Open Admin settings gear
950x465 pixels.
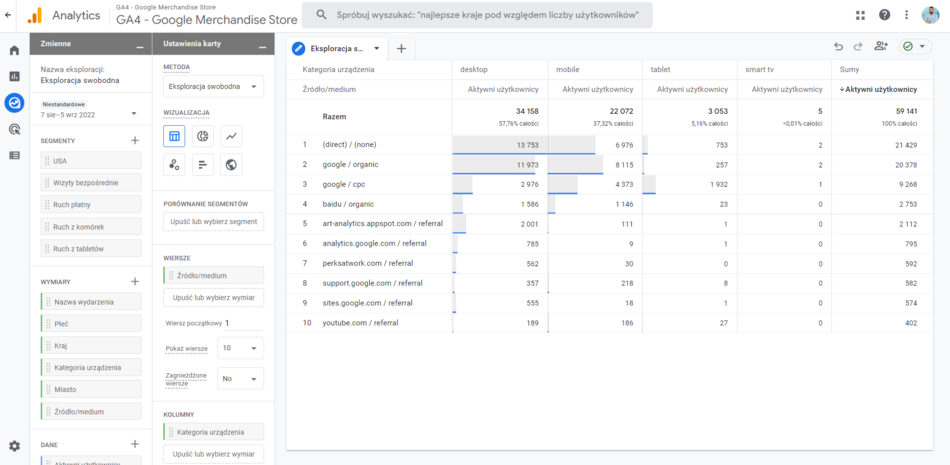click(x=14, y=446)
